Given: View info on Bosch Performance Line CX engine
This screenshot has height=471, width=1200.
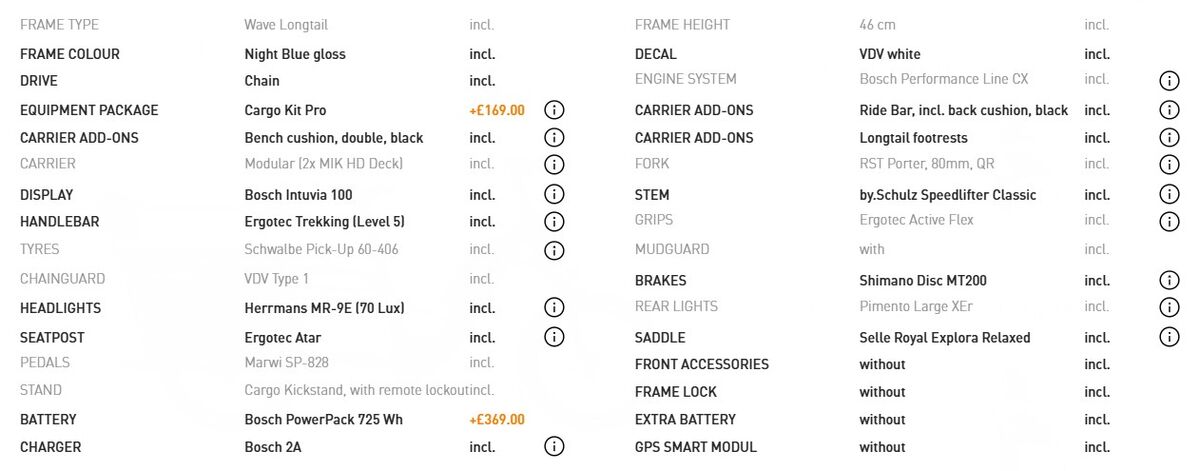Looking at the screenshot, I should point(1169,80).
